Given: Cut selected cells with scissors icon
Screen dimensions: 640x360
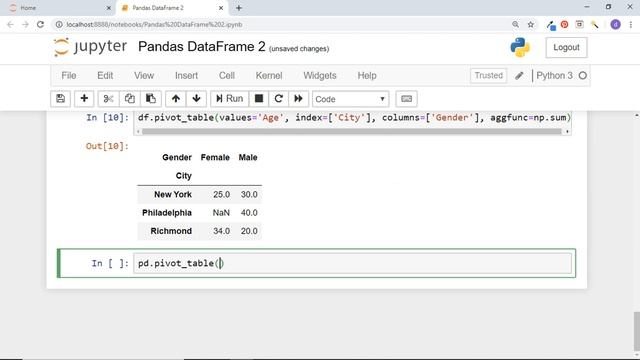Looking at the screenshot, I should pos(108,99).
